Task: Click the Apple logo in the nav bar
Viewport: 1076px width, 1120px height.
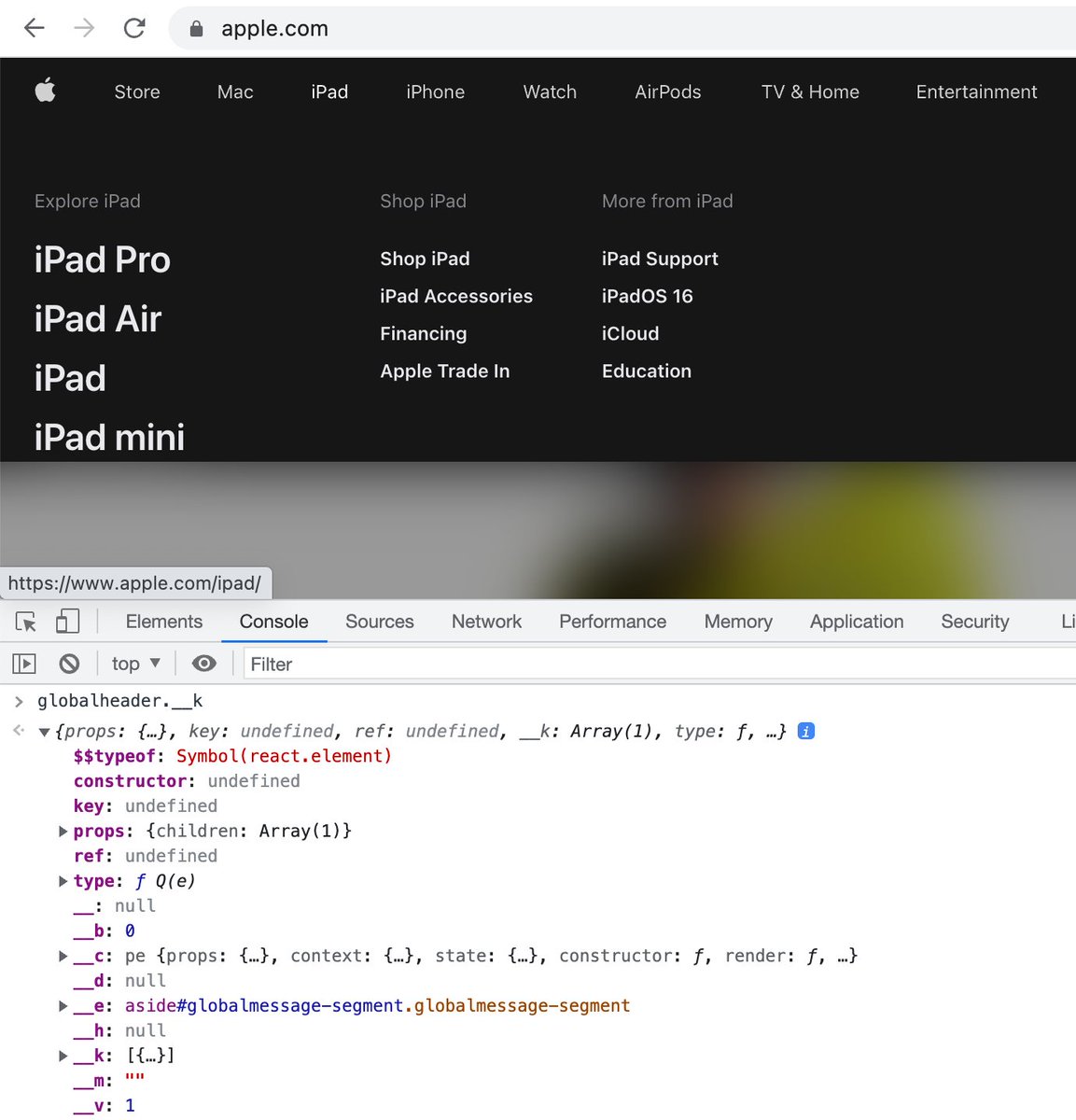Action: tap(45, 91)
